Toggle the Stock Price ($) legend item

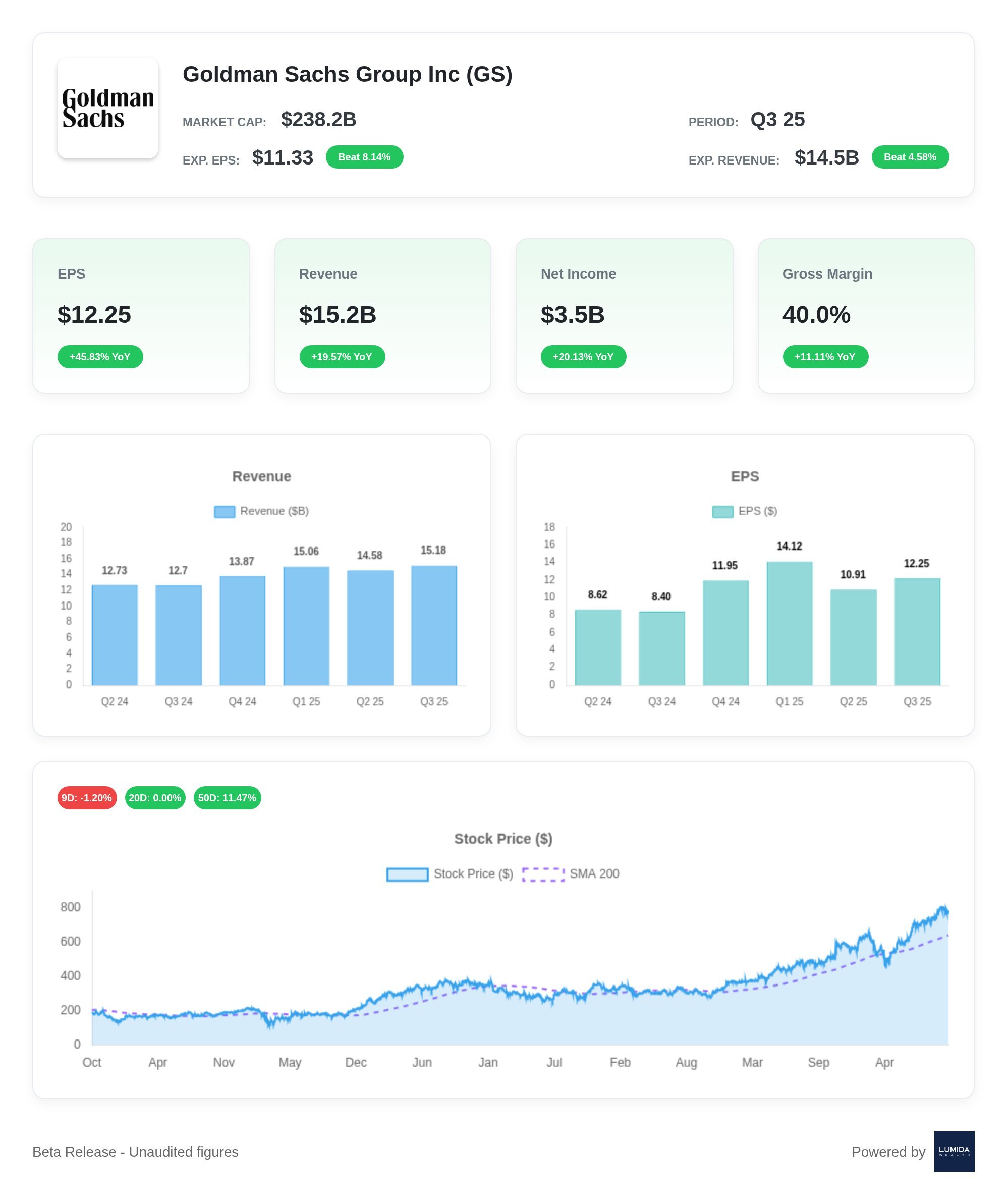[x=408, y=874]
